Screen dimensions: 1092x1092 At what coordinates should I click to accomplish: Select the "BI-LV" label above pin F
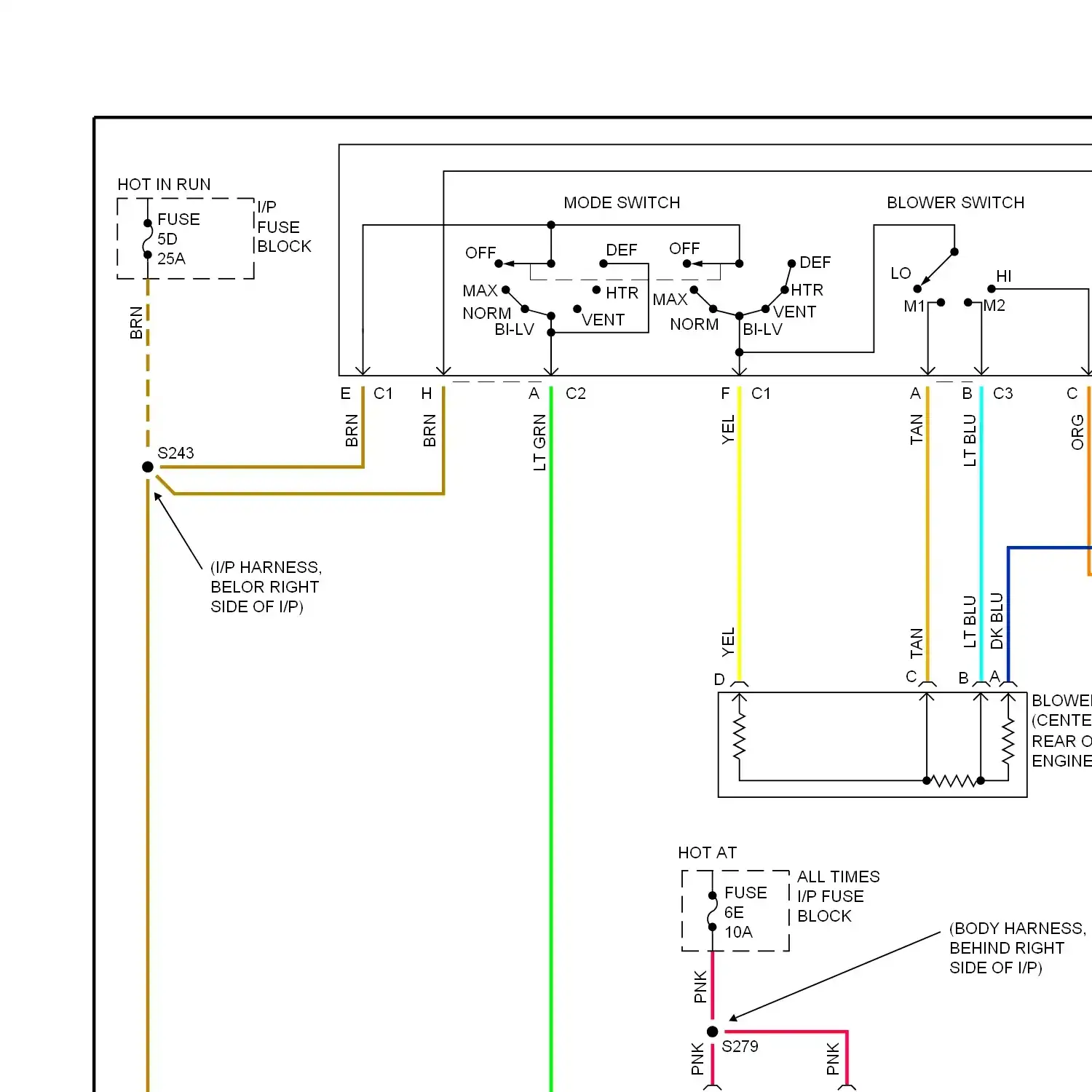point(762,329)
